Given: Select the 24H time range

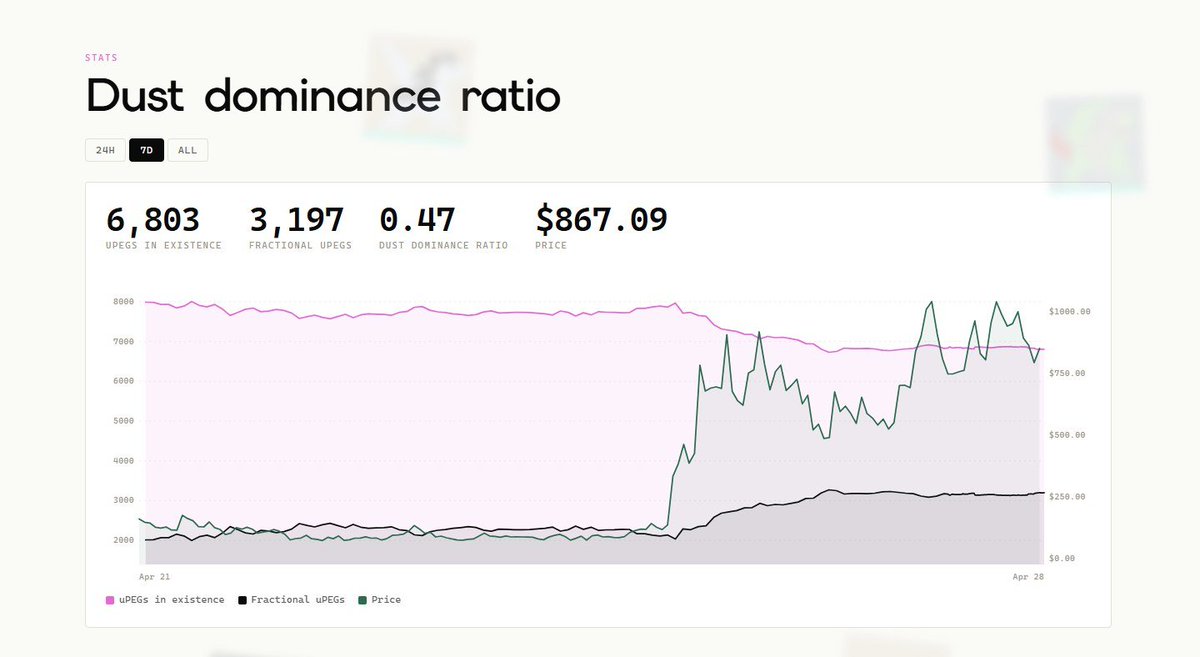Looking at the screenshot, I should click(105, 150).
